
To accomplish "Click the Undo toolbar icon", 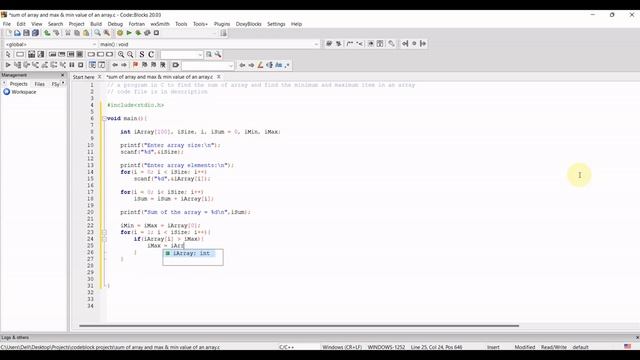I will point(47,33).
